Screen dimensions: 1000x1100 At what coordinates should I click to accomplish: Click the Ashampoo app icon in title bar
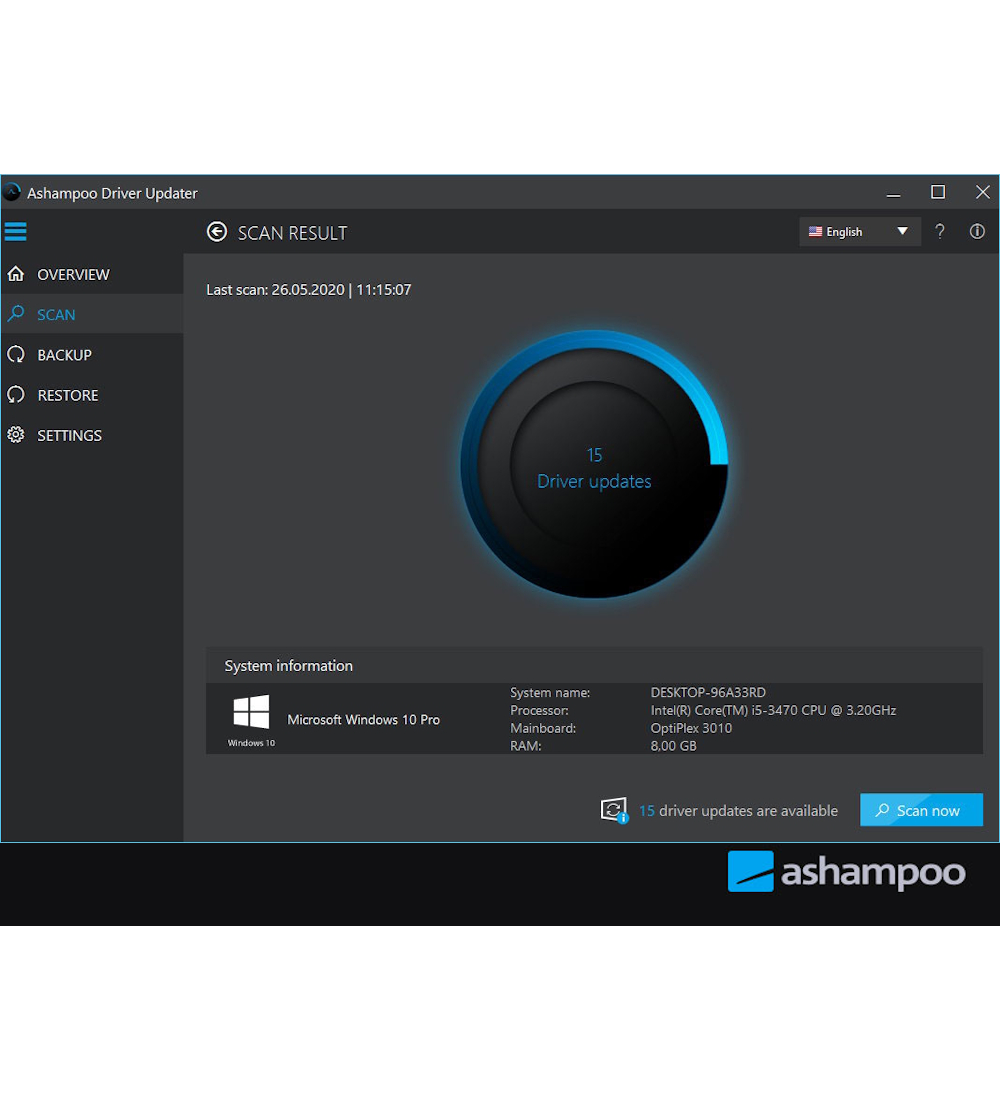[12, 192]
